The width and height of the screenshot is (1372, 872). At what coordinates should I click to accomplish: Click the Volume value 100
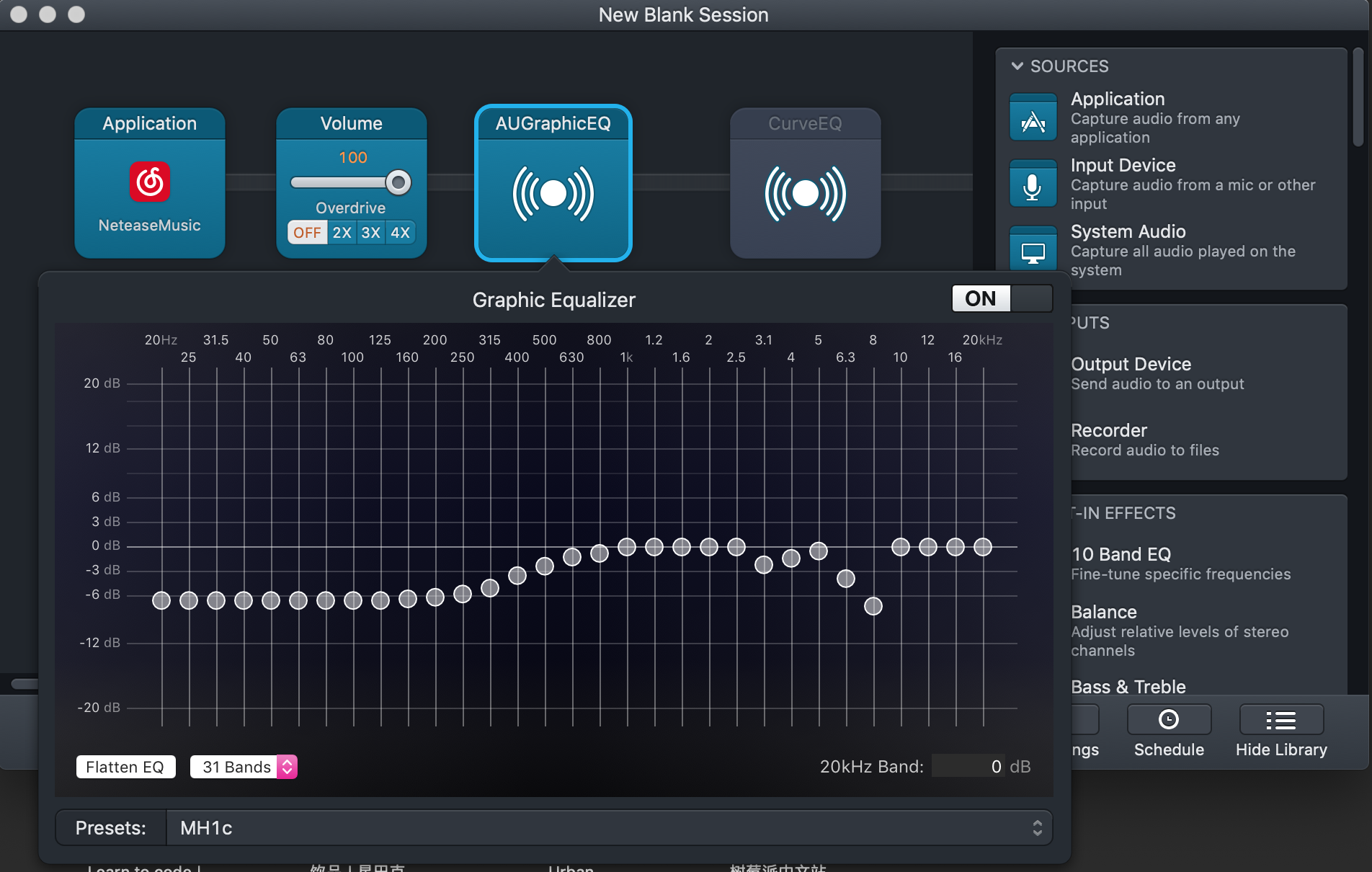point(353,157)
